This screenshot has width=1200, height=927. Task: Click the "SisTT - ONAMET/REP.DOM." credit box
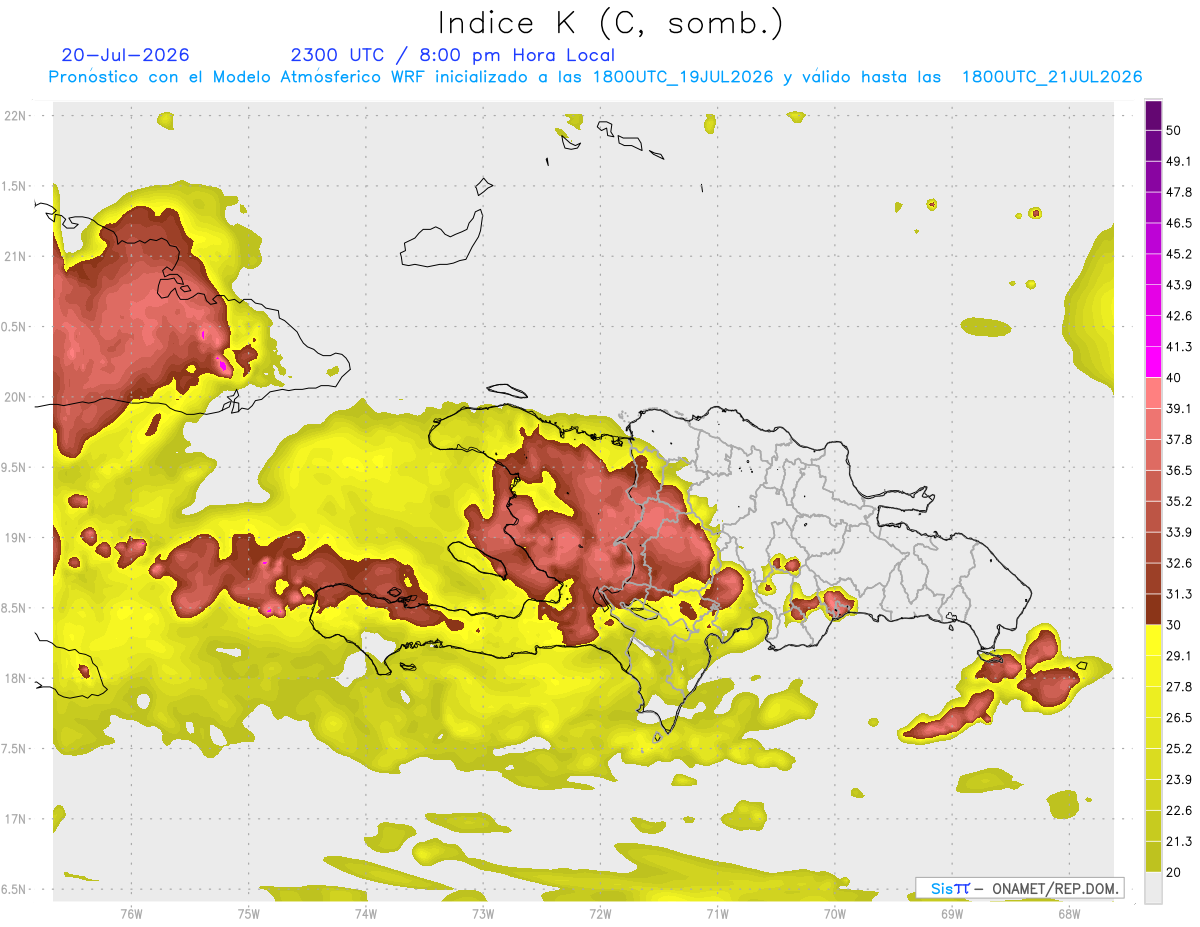(1020, 888)
